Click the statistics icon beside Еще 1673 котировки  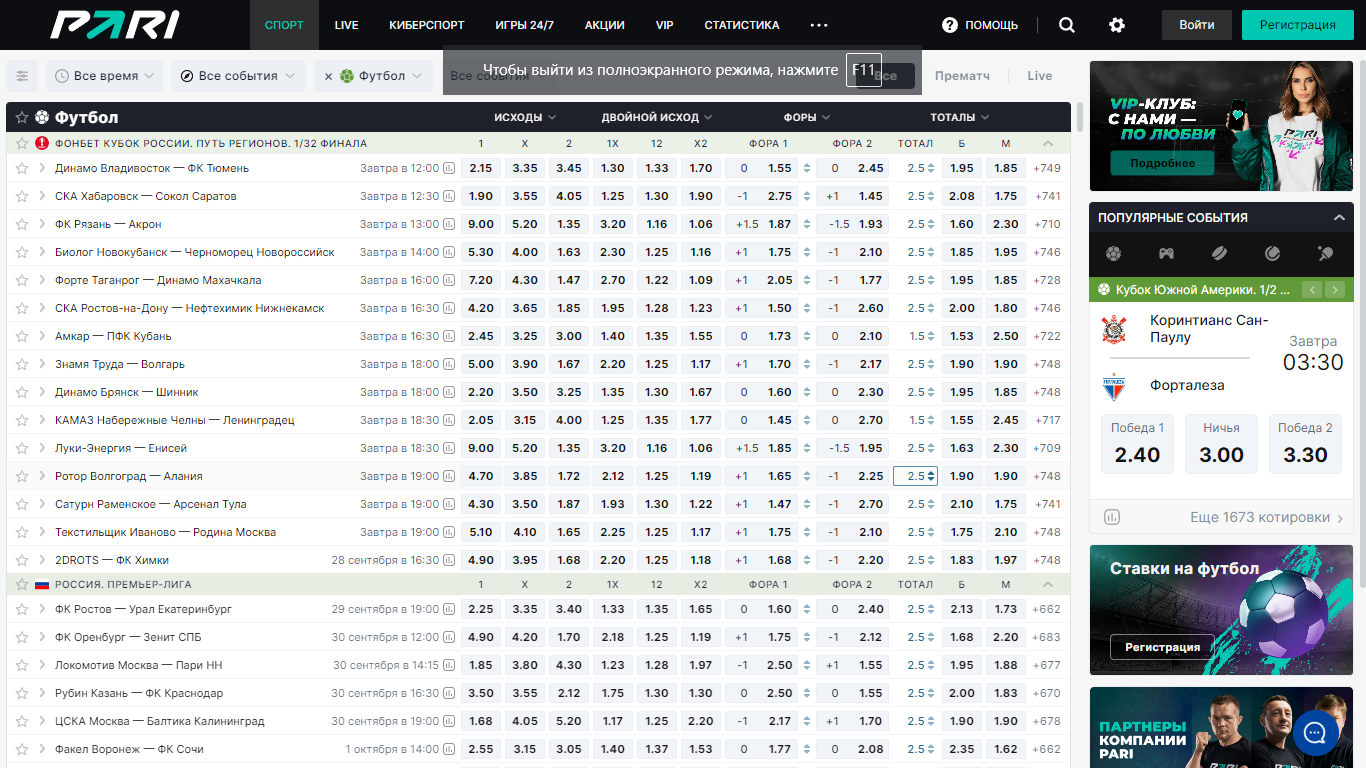point(1112,517)
